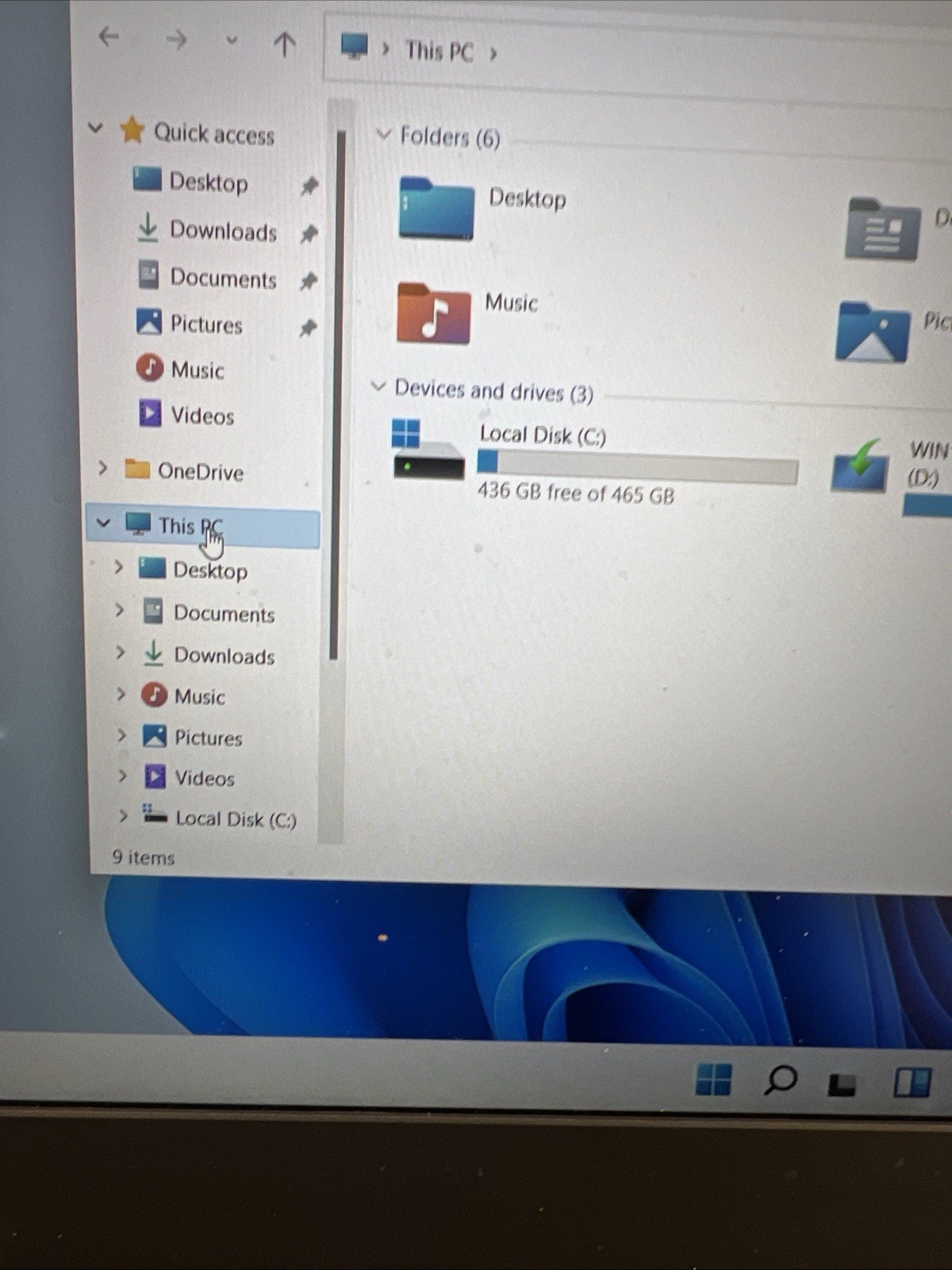The image size is (952, 1270).
Task: Collapse Devices and drives (3) group
Action: (x=378, y=387)
